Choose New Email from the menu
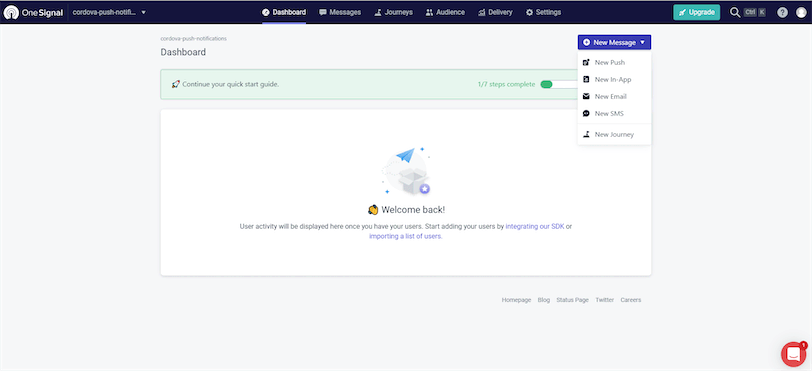The width and height of the screenshot is (812, 371). 614,96
